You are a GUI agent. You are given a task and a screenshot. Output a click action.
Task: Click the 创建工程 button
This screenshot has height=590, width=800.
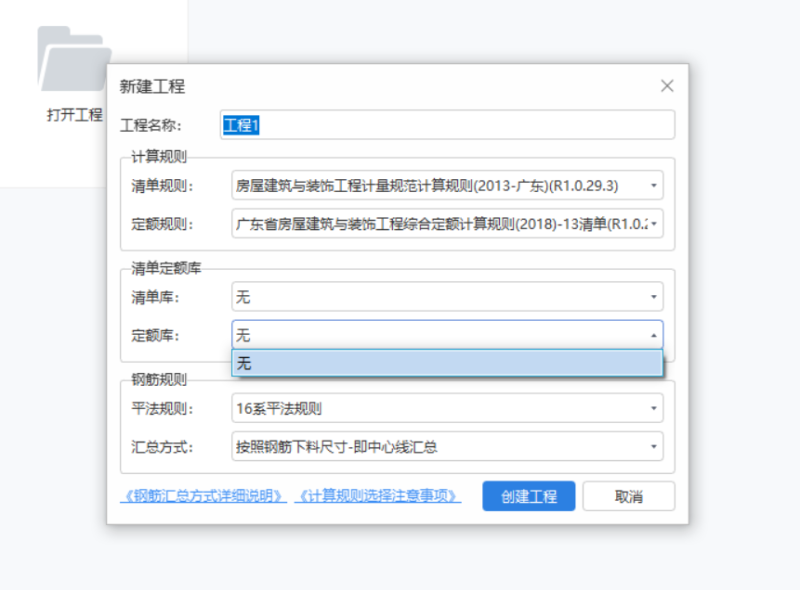point(528,496)
